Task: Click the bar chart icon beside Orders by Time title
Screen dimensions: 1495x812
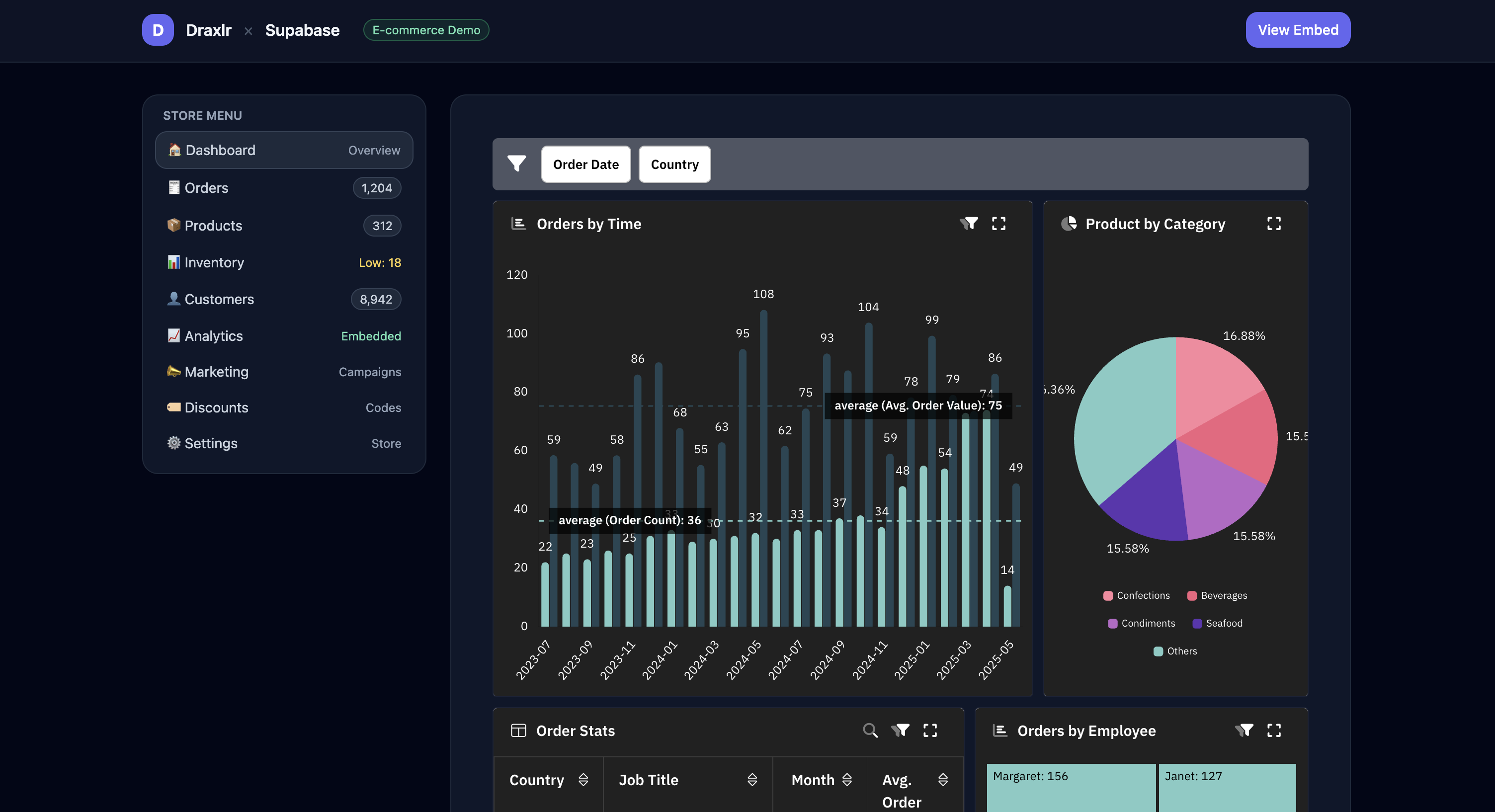Action: (518, 224)
